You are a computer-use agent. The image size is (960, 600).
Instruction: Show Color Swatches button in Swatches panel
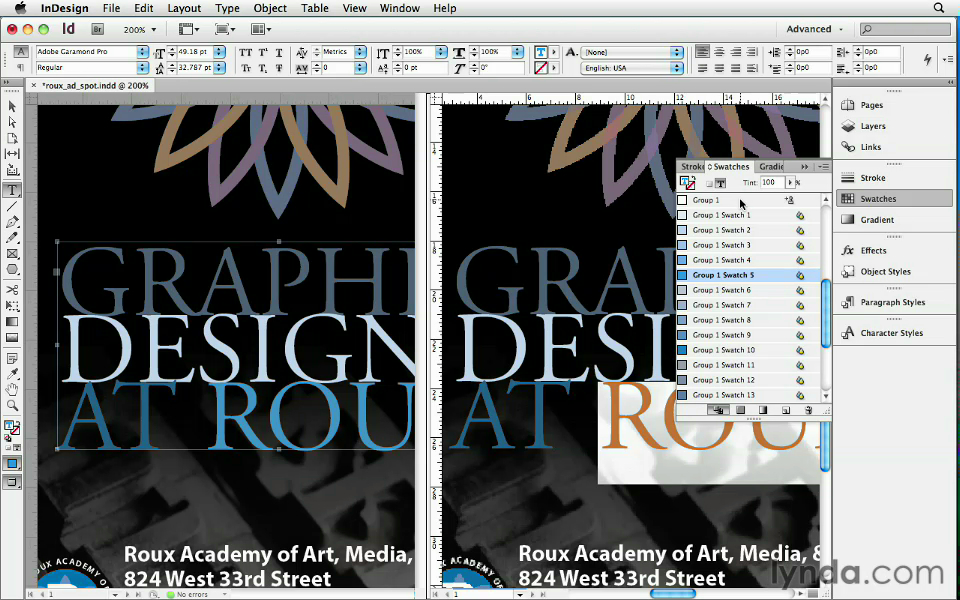point(740,410)
